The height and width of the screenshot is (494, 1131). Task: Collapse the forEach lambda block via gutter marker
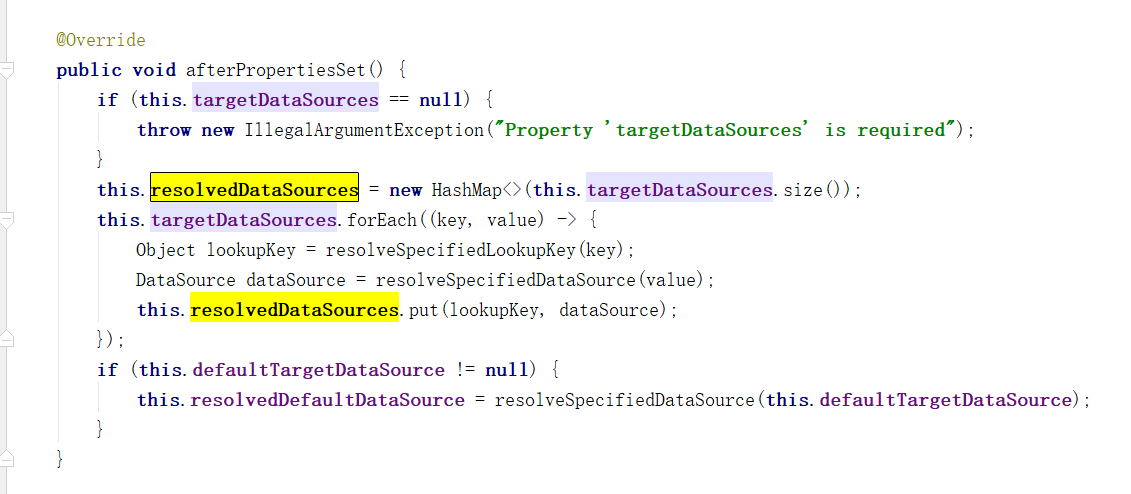(x=6, y=220)
